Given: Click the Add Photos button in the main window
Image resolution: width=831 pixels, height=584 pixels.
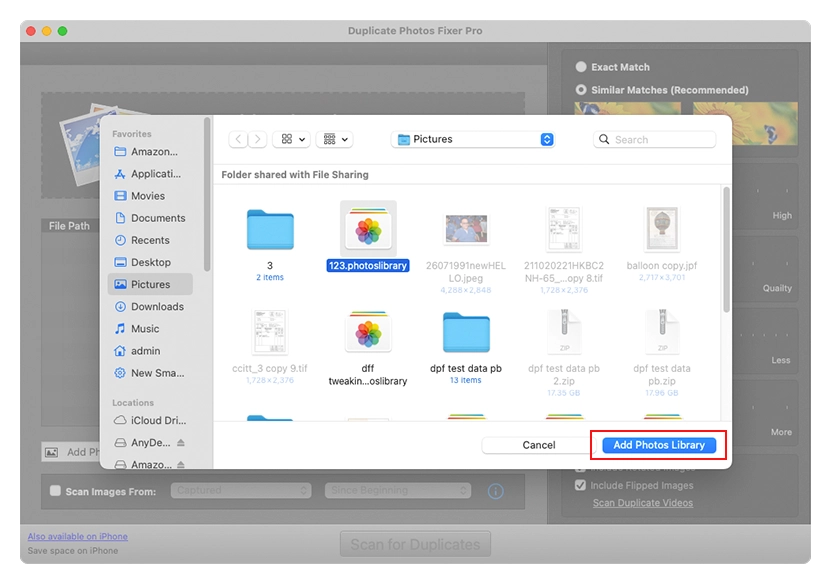Looking at the screenshot, I should click(71, 452).
